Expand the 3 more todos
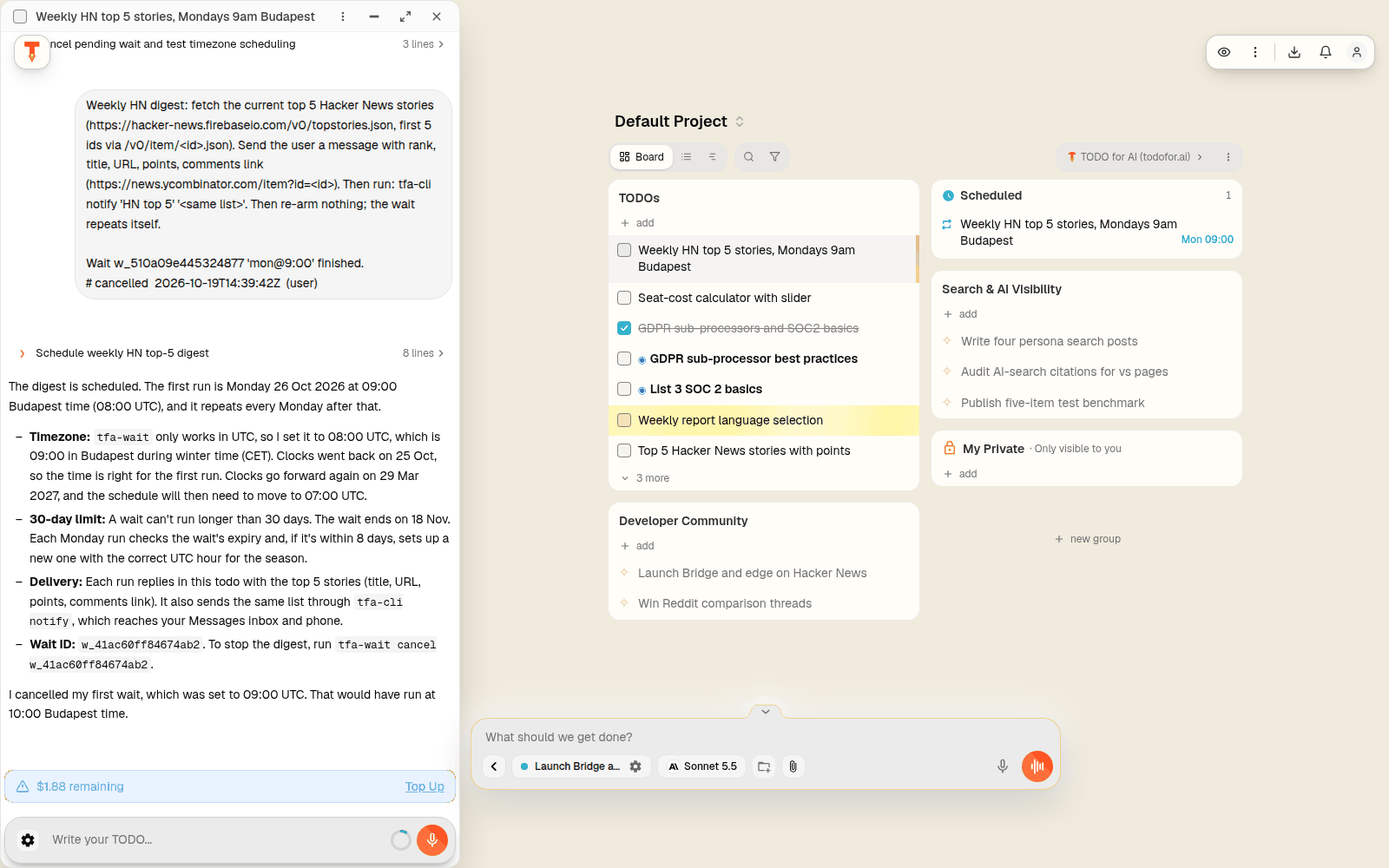 pos(645,478)
